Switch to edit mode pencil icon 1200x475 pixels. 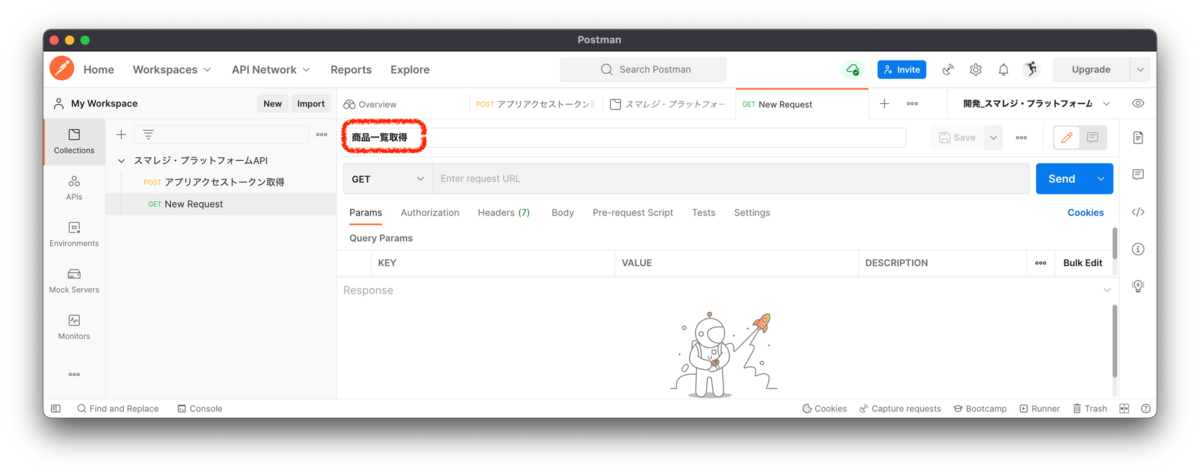click(1066, 138)
